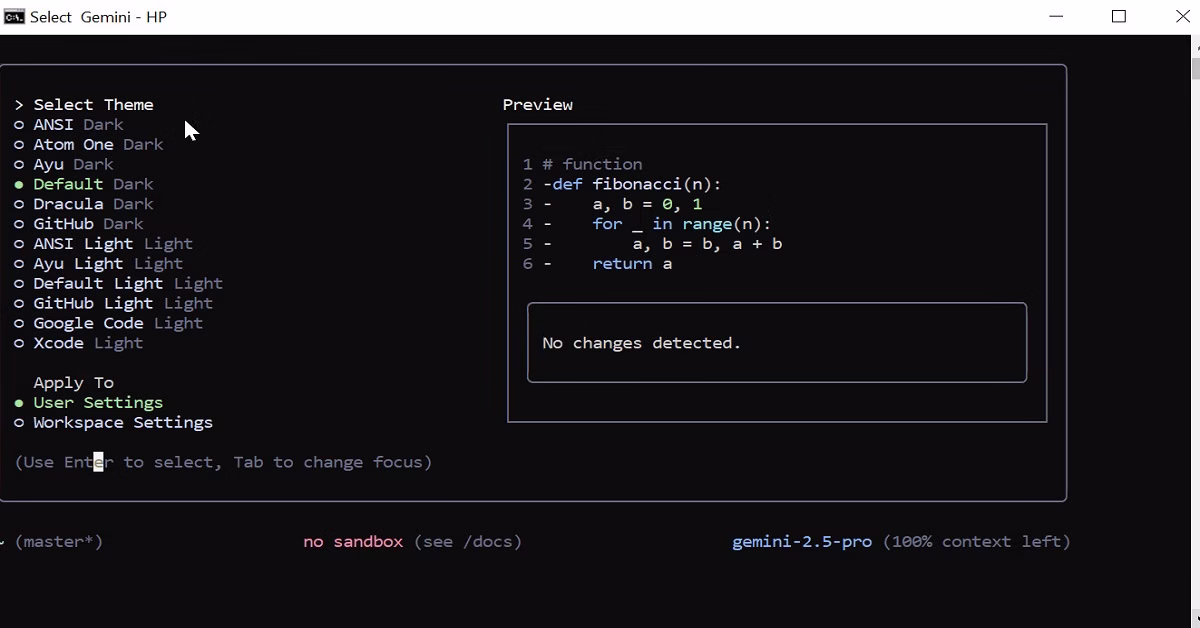This screenshot has width=1200, height=628.
Task: Click the command prompt icon in title bar
Action: 14,17
